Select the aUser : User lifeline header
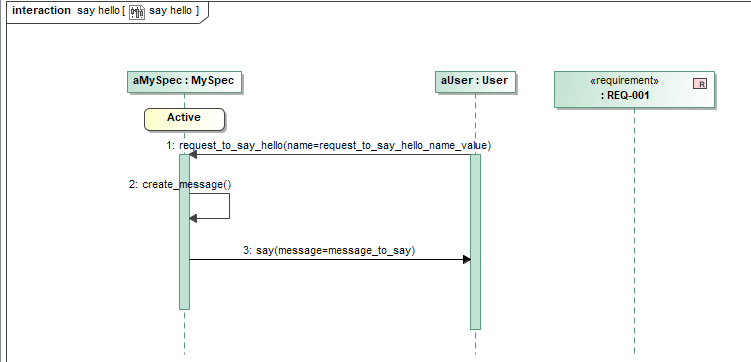Image resolution: width=751 pixels, height=362 pixels. pyautogui.click(x=475, y=81)
